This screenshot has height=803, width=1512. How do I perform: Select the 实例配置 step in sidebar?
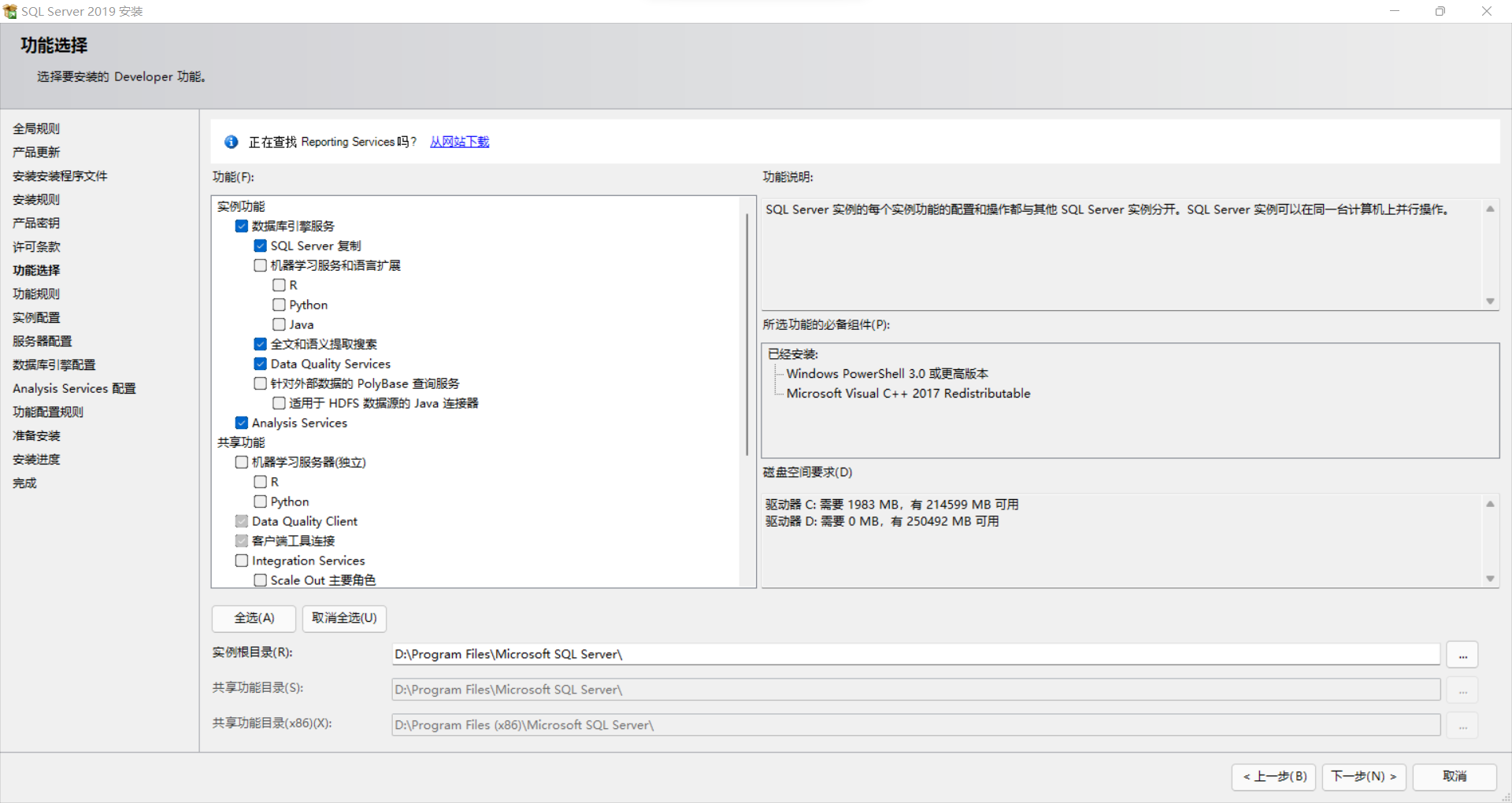tap(36, 317)
